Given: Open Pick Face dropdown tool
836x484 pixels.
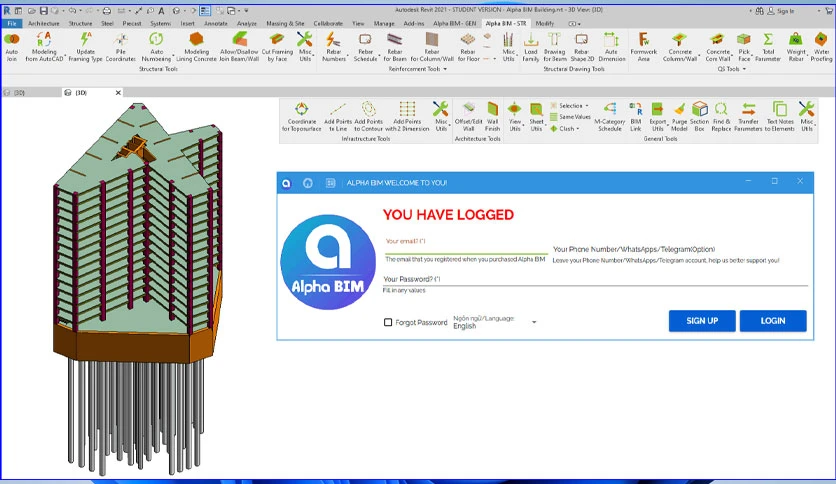Looking at the screenshot, I should coord(744,46).
